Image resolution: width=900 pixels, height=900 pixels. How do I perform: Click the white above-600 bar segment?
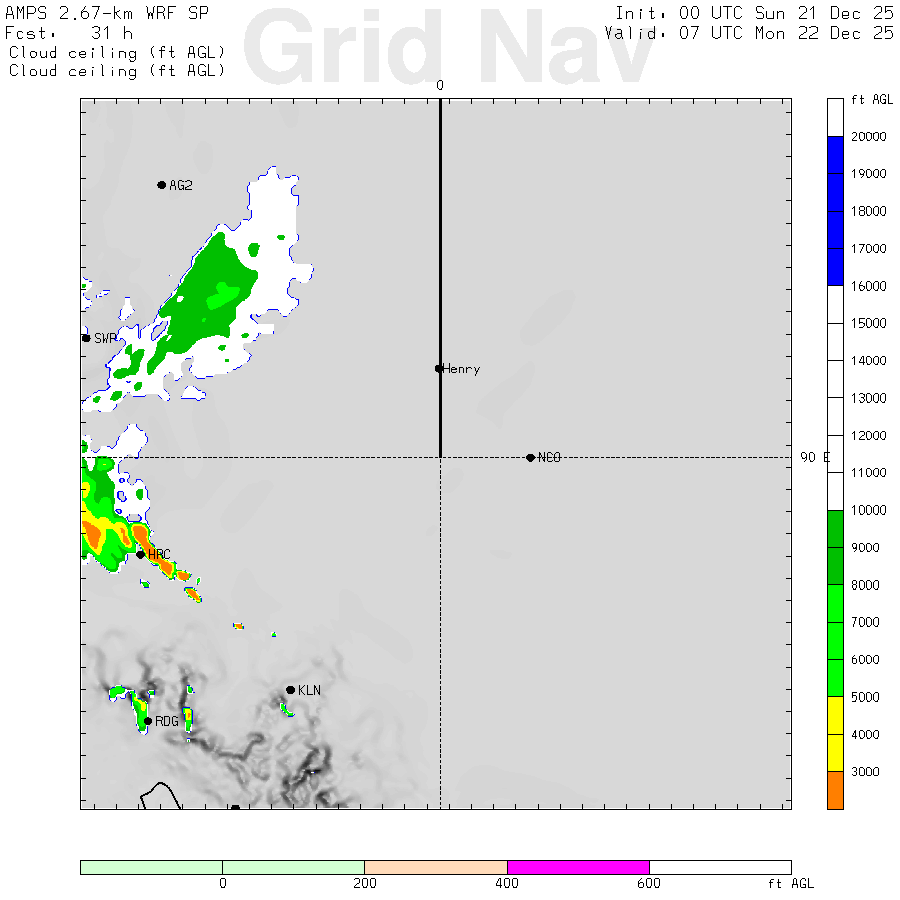point(720,867)
